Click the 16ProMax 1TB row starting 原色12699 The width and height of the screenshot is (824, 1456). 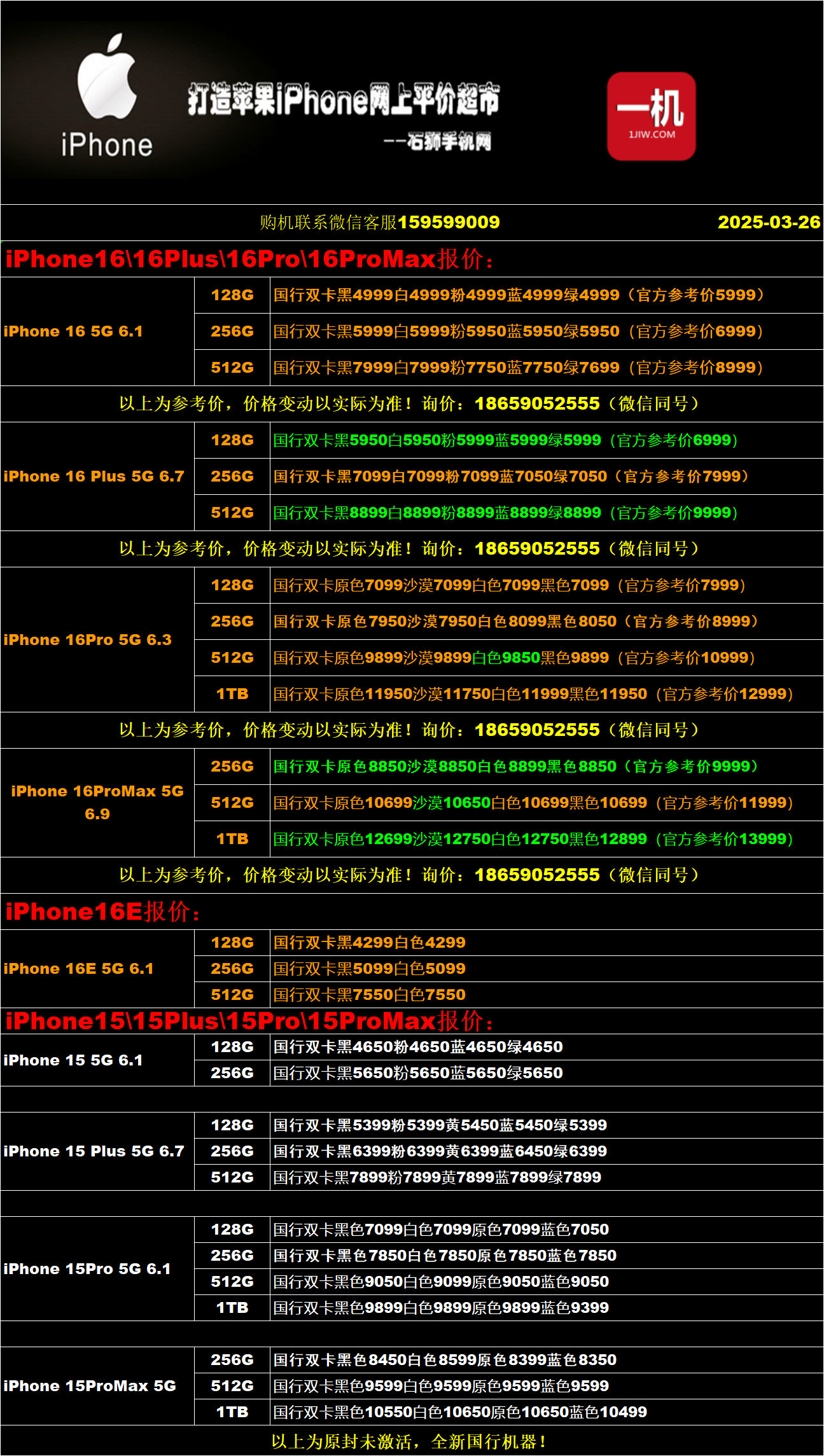(x=547, y=839)
